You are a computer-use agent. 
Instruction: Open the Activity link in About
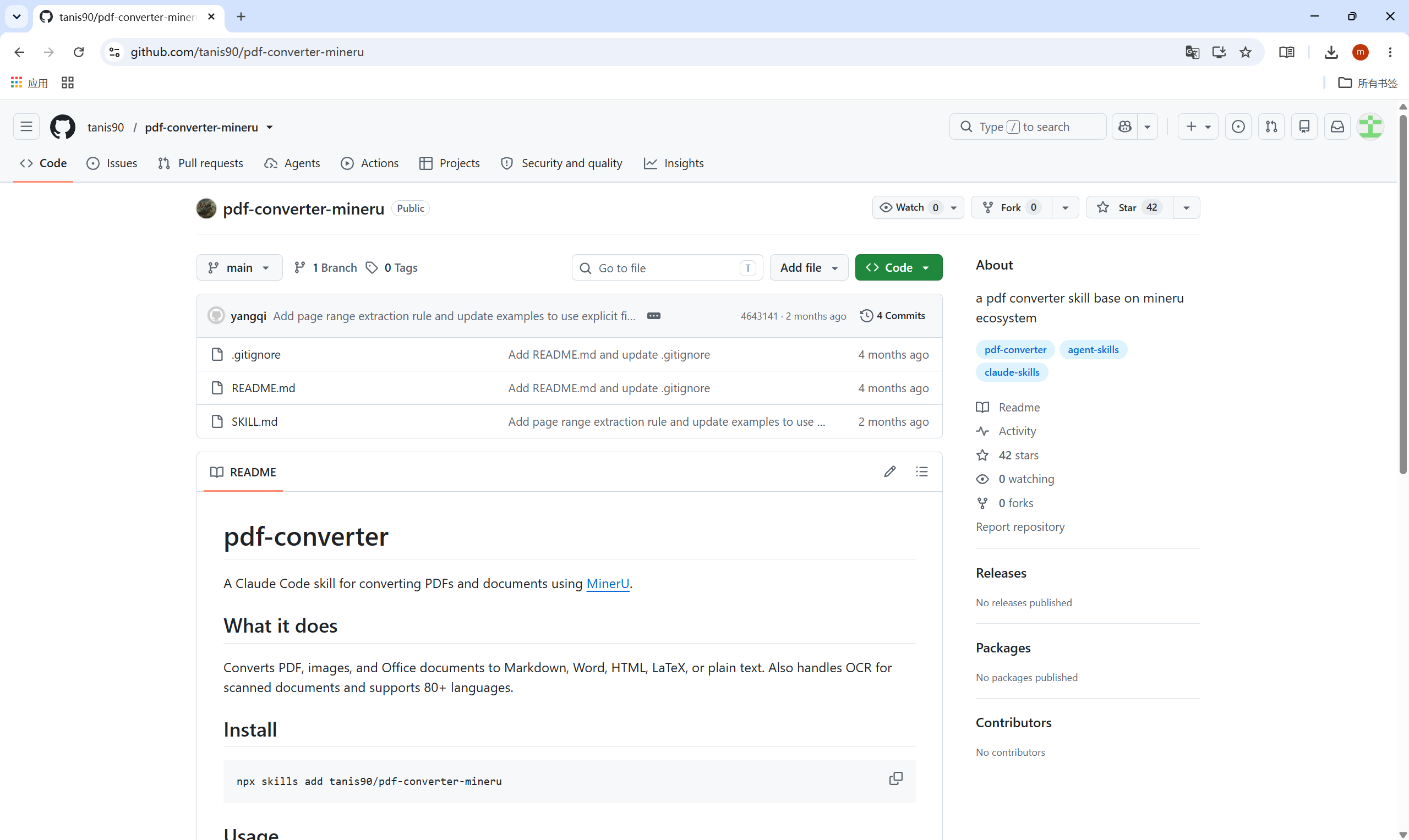pyautogui.click(x=1017, y=431)
